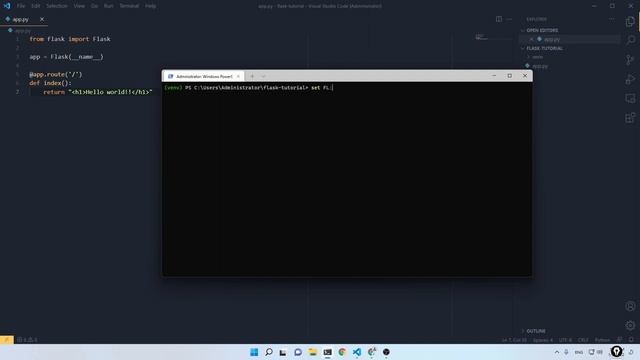Screen dimensions: 640x360
Task: Change file encoding UTF-8 in status bar
Action: point(565,340)
